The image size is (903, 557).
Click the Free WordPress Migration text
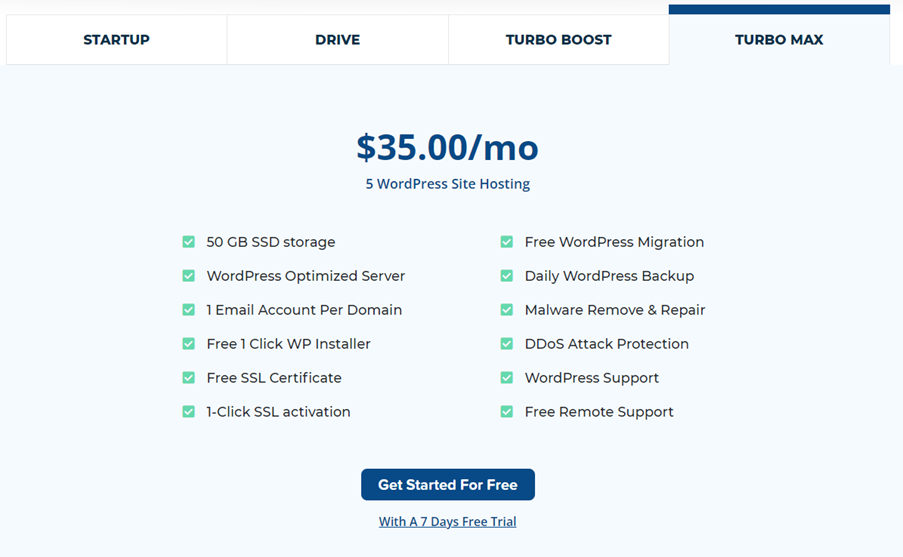click(x=614, y=242)
